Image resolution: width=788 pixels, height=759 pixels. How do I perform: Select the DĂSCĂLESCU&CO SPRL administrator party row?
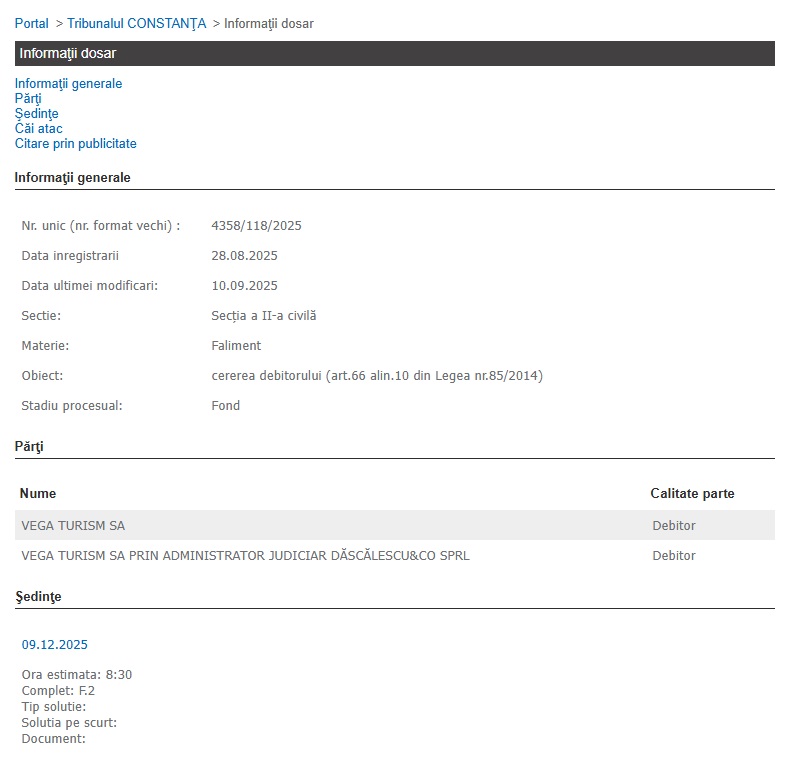click(395, 555)
